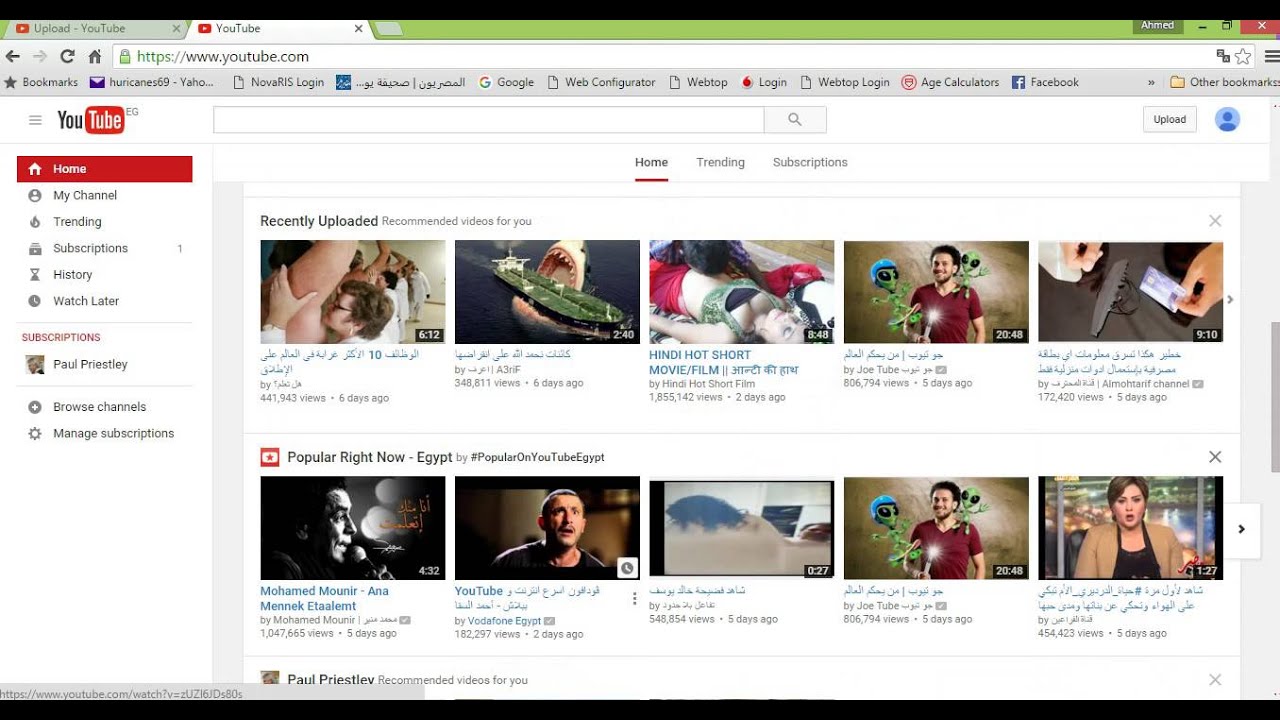Select the Home tab
Image resolution: width=1280 pixels, height=720 pixels.
651,162
